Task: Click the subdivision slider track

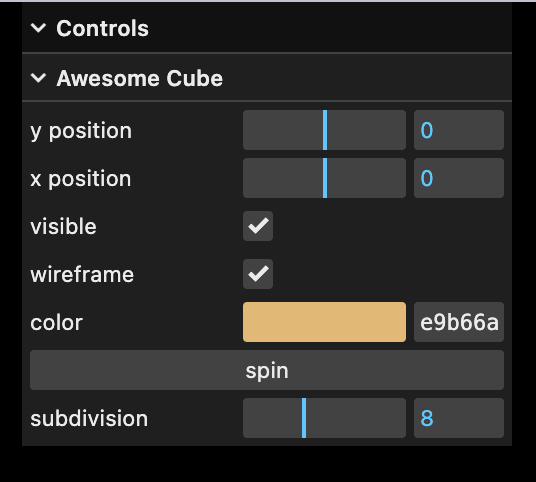Action: (x=324, y=418)
